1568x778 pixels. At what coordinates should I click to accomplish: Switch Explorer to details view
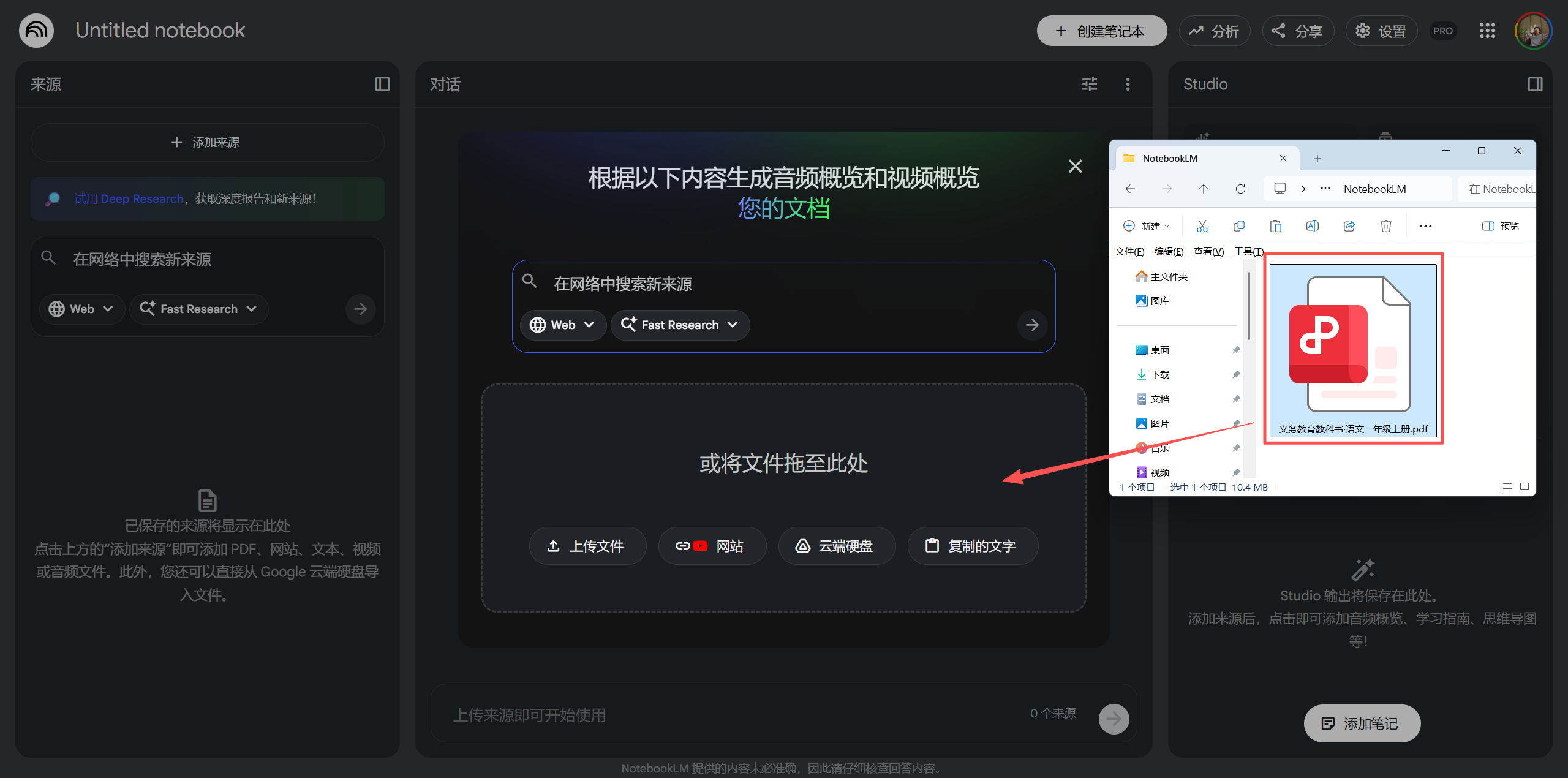(1507, 487)
